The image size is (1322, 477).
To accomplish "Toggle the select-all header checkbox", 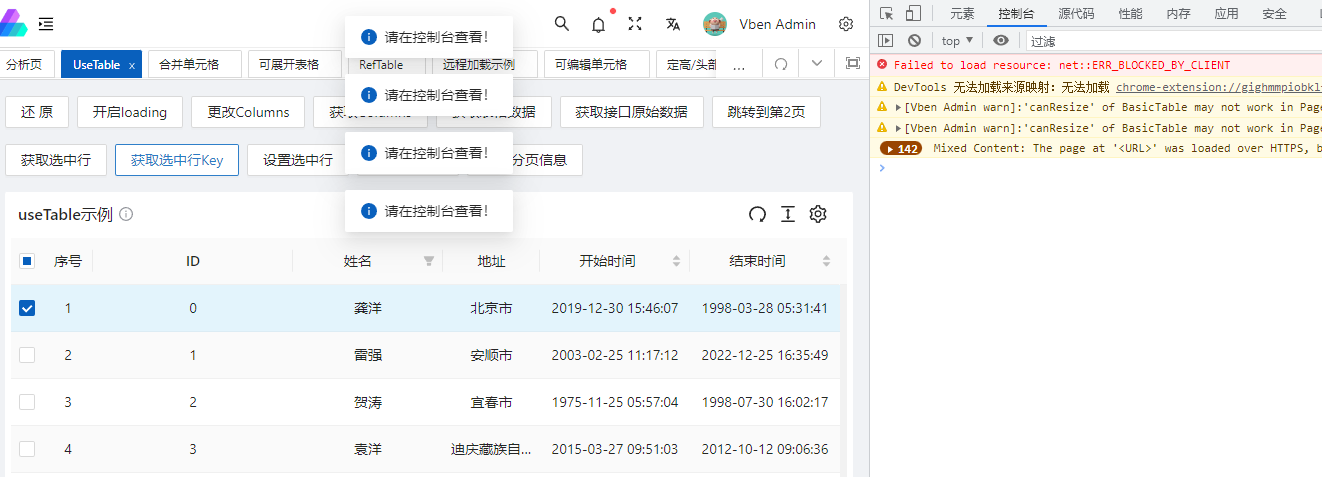I will [27, 261].
